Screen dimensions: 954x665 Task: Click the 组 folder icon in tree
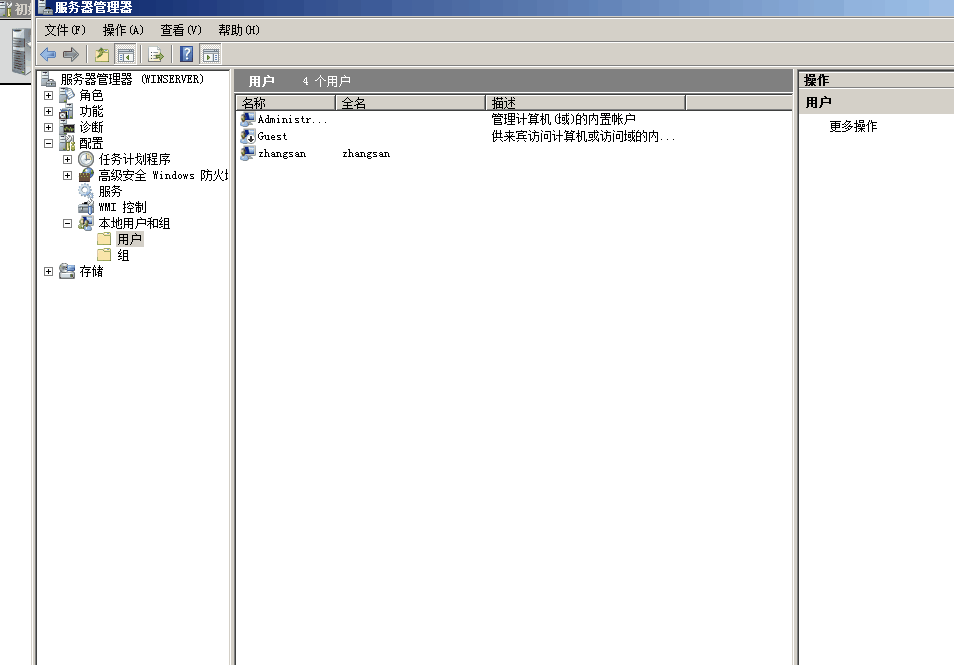point(105,255)
